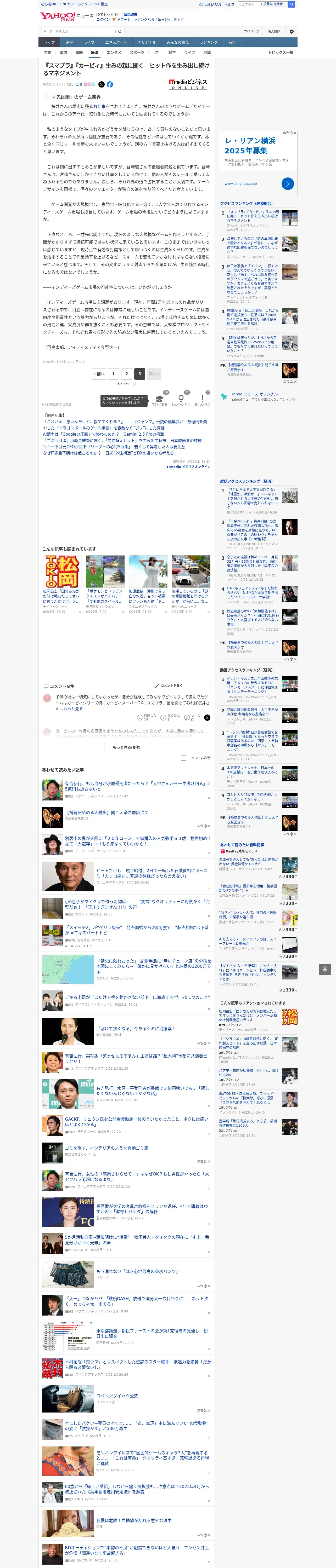Image resolution: width=336 pixels, height=1568 pixels.
Task: Click the ad arrow circle button
Action: [288, 184]
